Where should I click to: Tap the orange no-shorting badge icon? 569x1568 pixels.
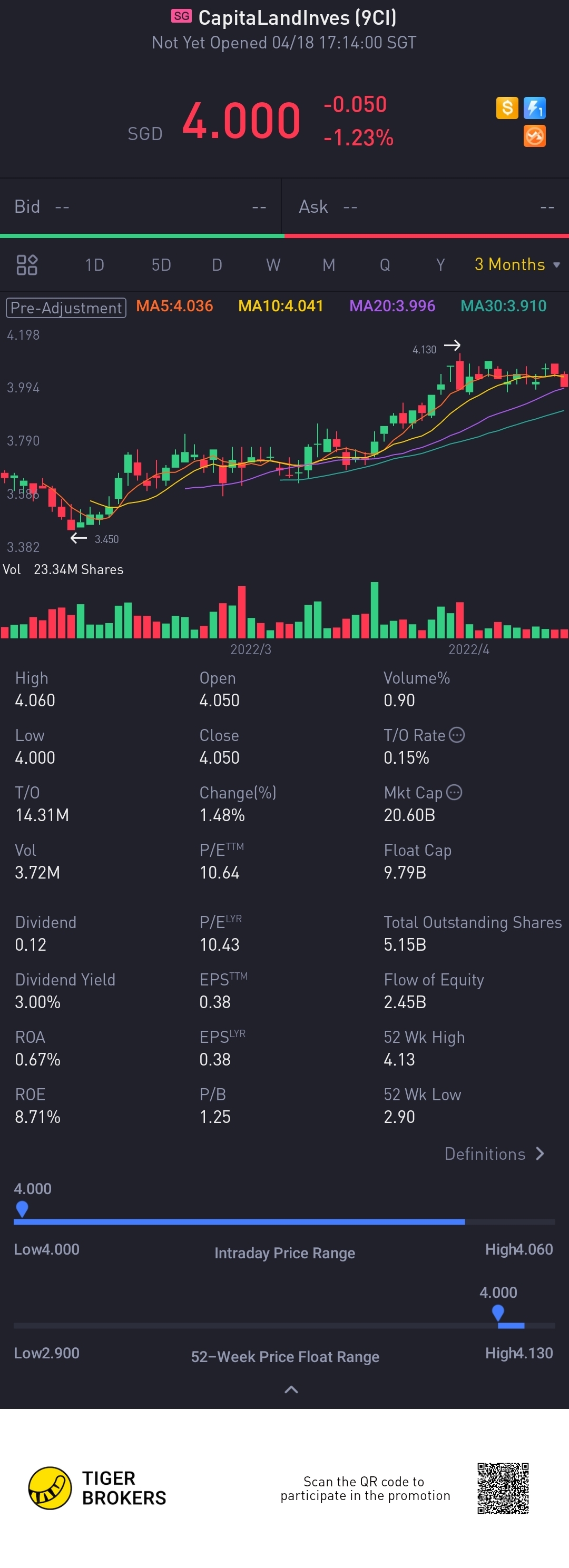534,136
